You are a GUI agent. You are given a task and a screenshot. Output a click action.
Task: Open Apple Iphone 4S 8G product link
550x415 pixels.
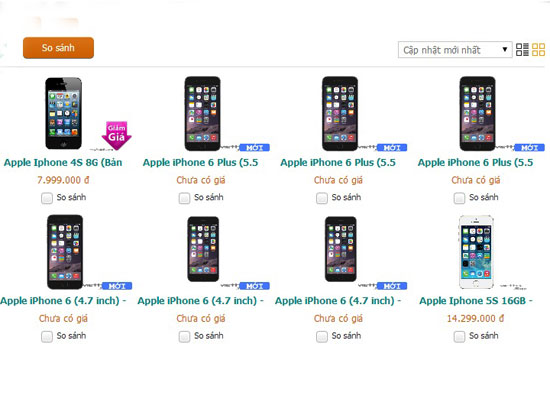[x=63, y=163]
